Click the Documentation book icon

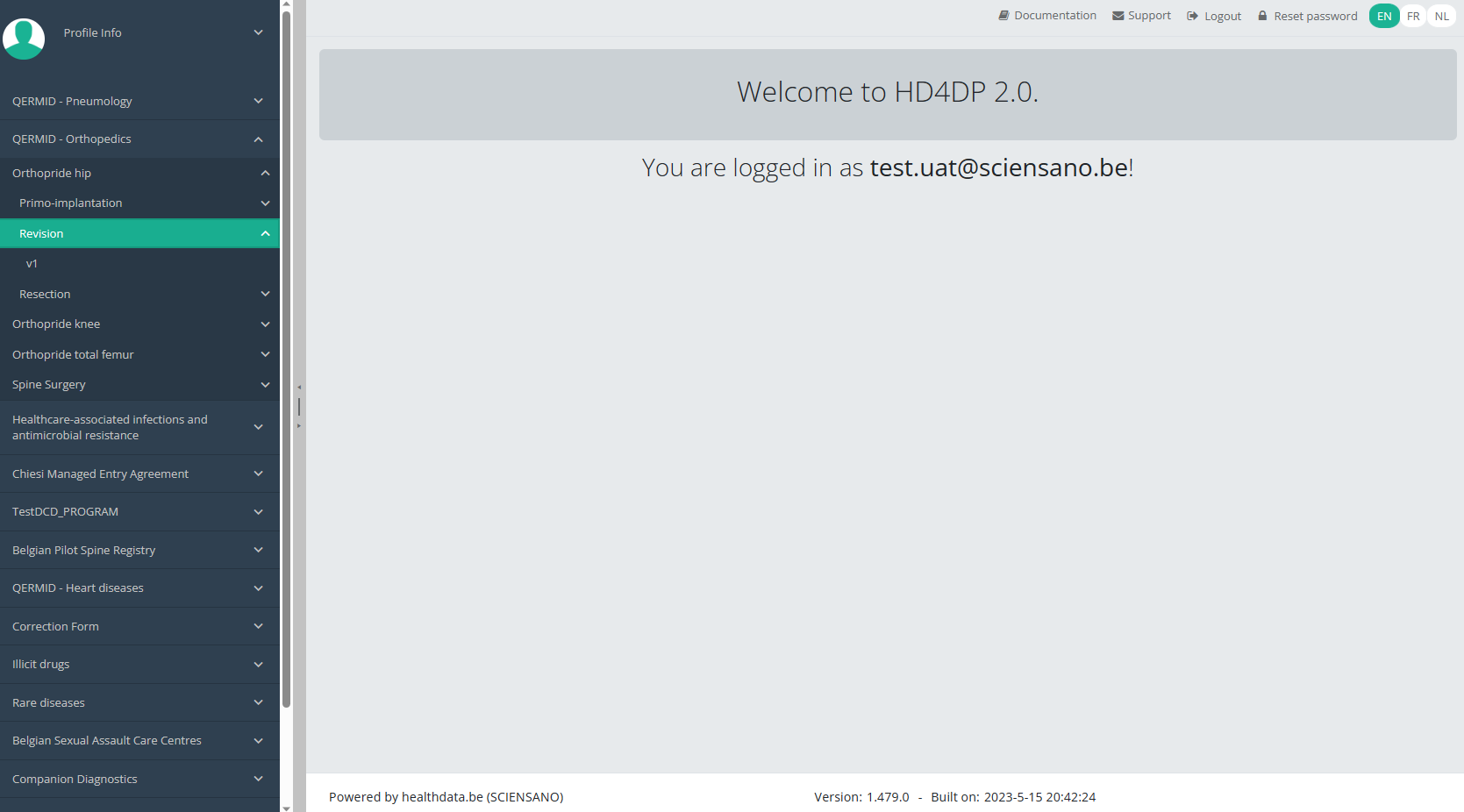click(x=1003, y=16)
